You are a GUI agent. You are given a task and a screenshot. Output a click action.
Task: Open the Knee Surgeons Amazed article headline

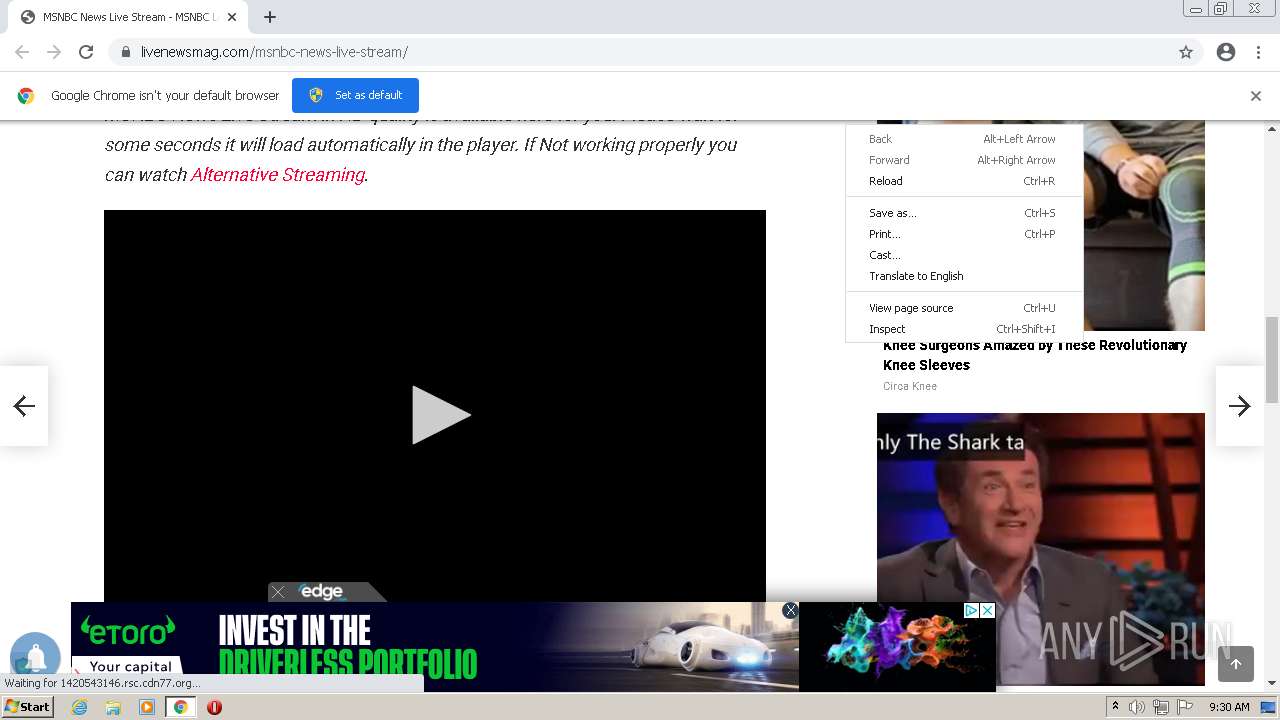pyautogui.click(x=1035, y=355)
